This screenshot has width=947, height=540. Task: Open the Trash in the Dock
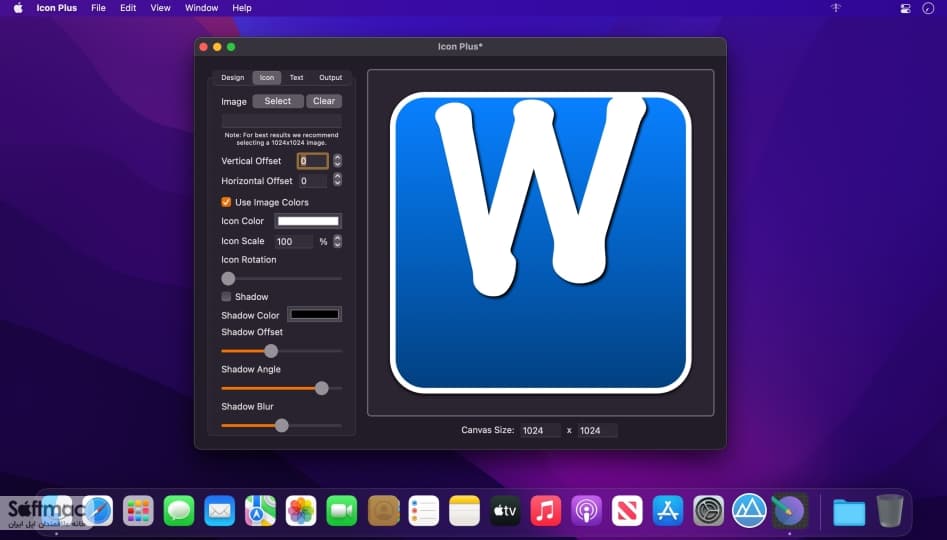[890, 511]
